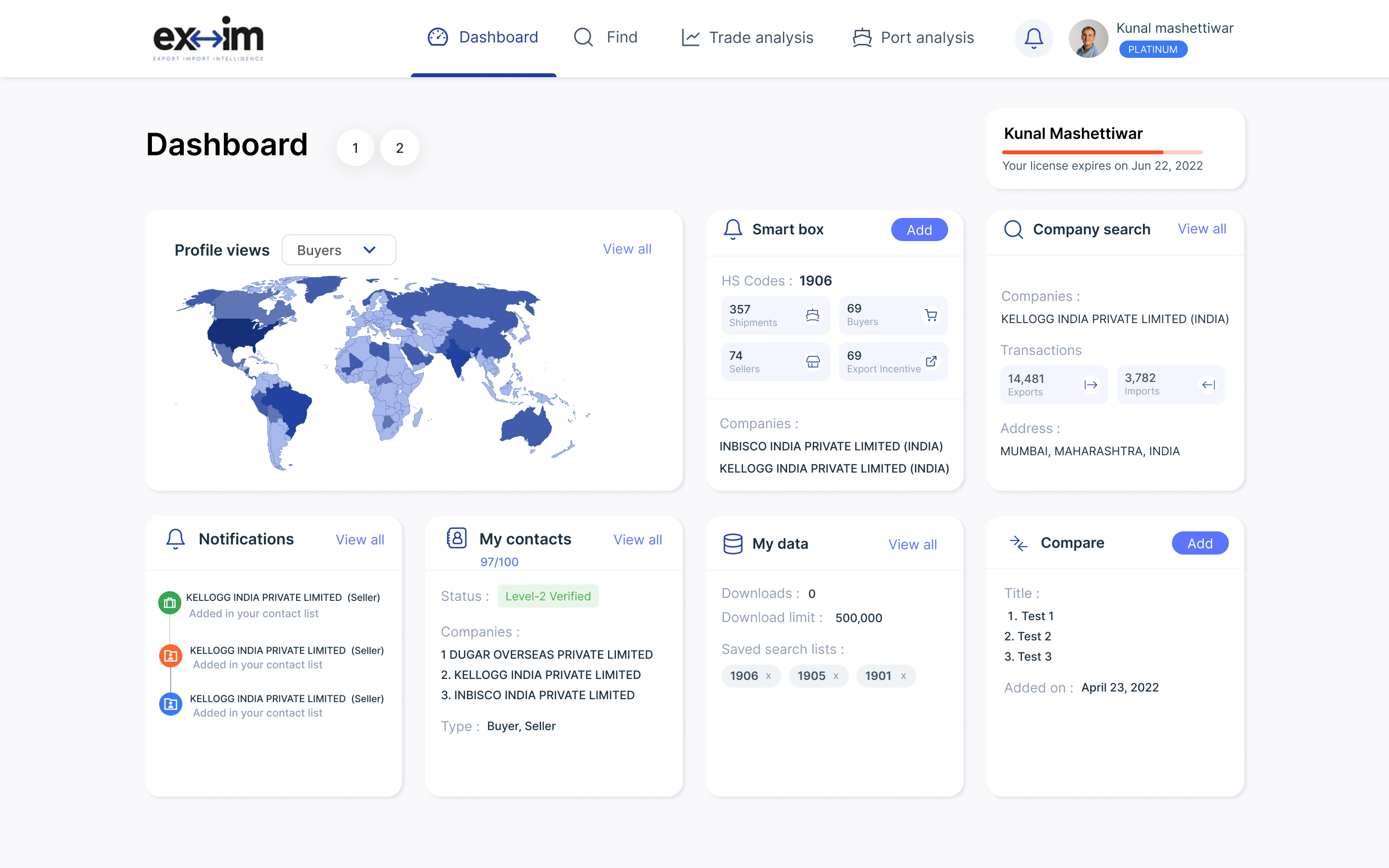Click the Dashboard gauge icon
1389x868 pixels.
point(437,37)
